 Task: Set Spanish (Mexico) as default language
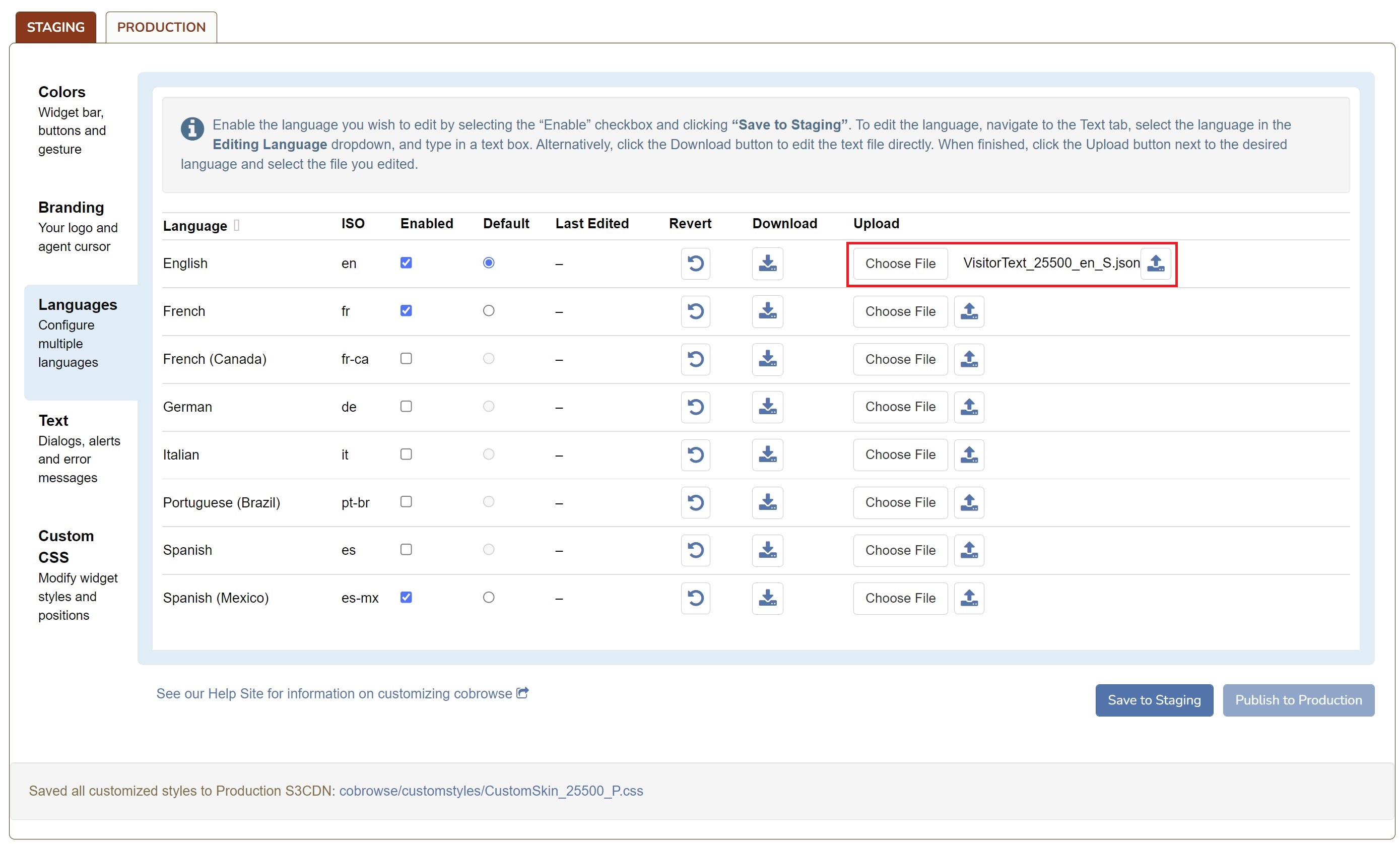click(x=488, y=597)
